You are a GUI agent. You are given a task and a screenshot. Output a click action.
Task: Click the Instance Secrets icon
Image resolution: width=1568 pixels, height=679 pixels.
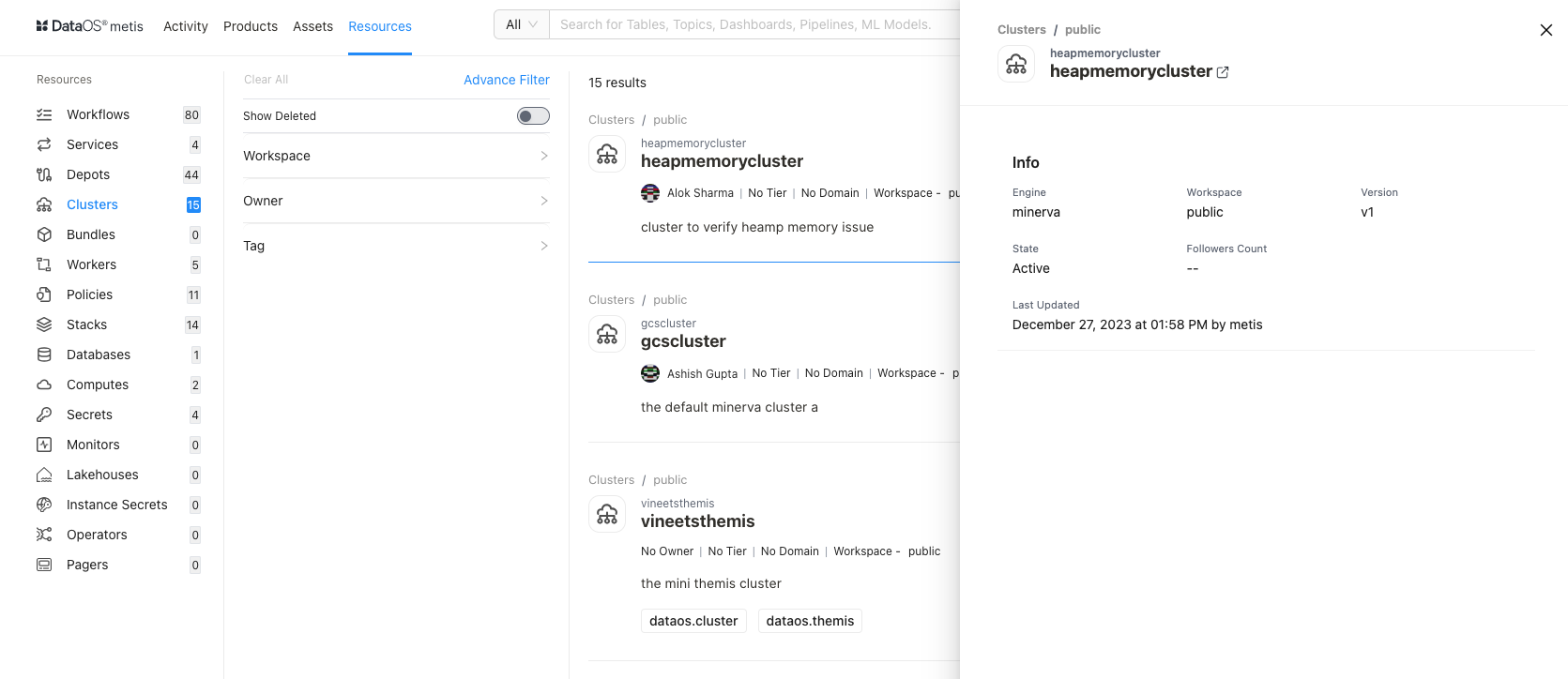tap(44, 505)
